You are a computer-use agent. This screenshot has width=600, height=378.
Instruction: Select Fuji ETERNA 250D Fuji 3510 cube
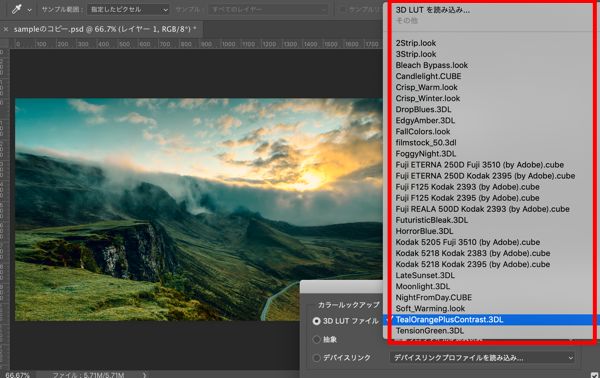click(479, 165)
